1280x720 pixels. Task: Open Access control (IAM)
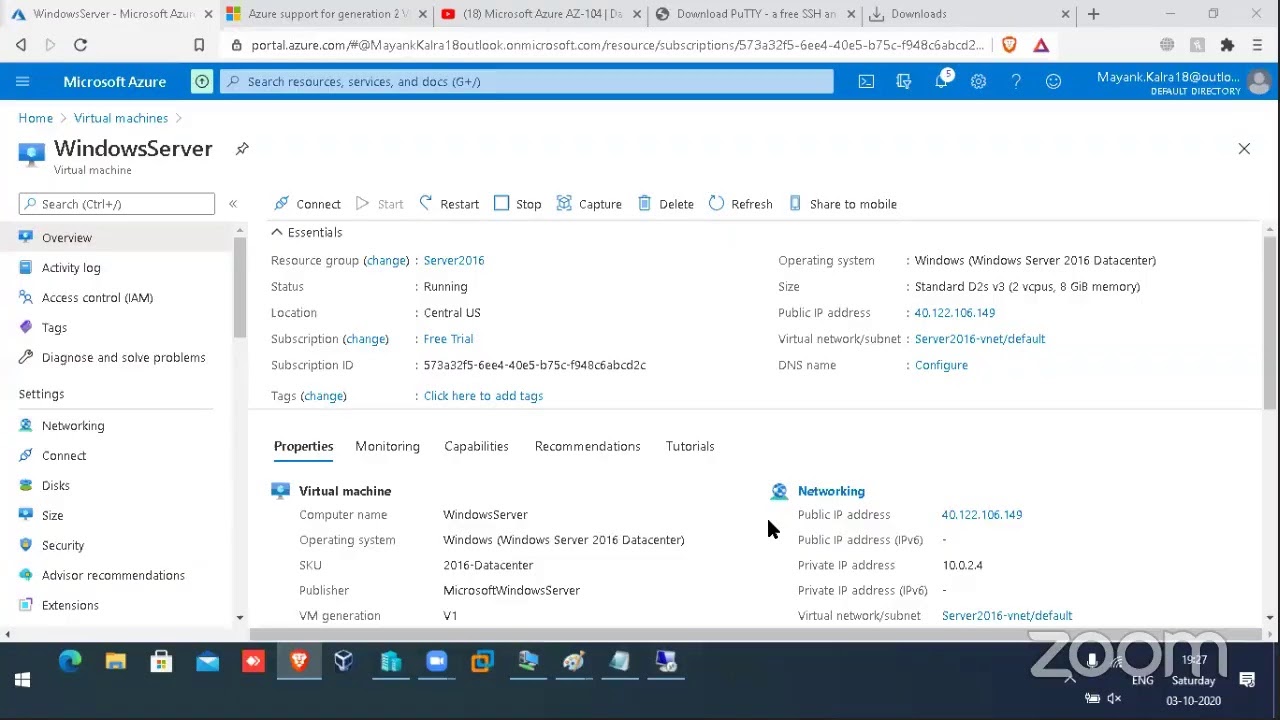click(97, 298)
